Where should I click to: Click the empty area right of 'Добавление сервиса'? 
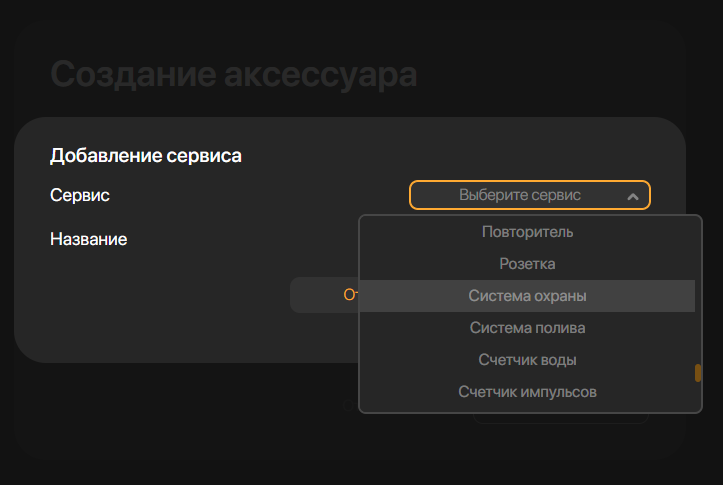pos(450,156)
